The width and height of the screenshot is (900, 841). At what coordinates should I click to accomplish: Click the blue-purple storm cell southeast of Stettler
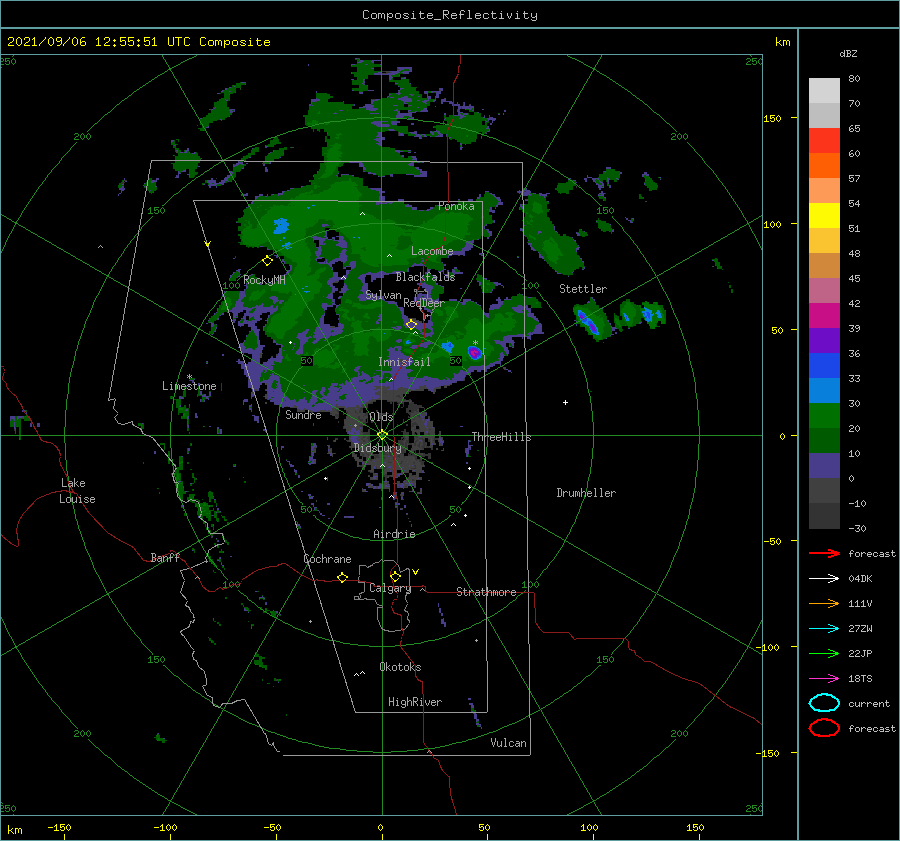588,323
